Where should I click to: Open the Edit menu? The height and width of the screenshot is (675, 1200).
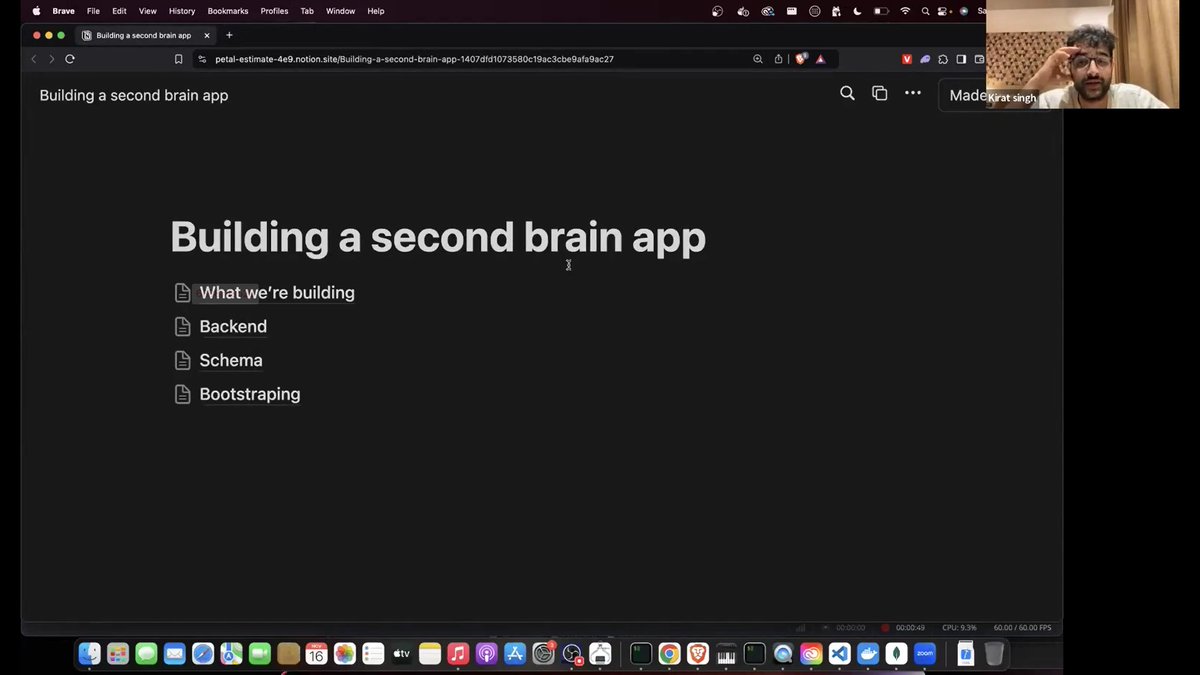pos(119,11)
